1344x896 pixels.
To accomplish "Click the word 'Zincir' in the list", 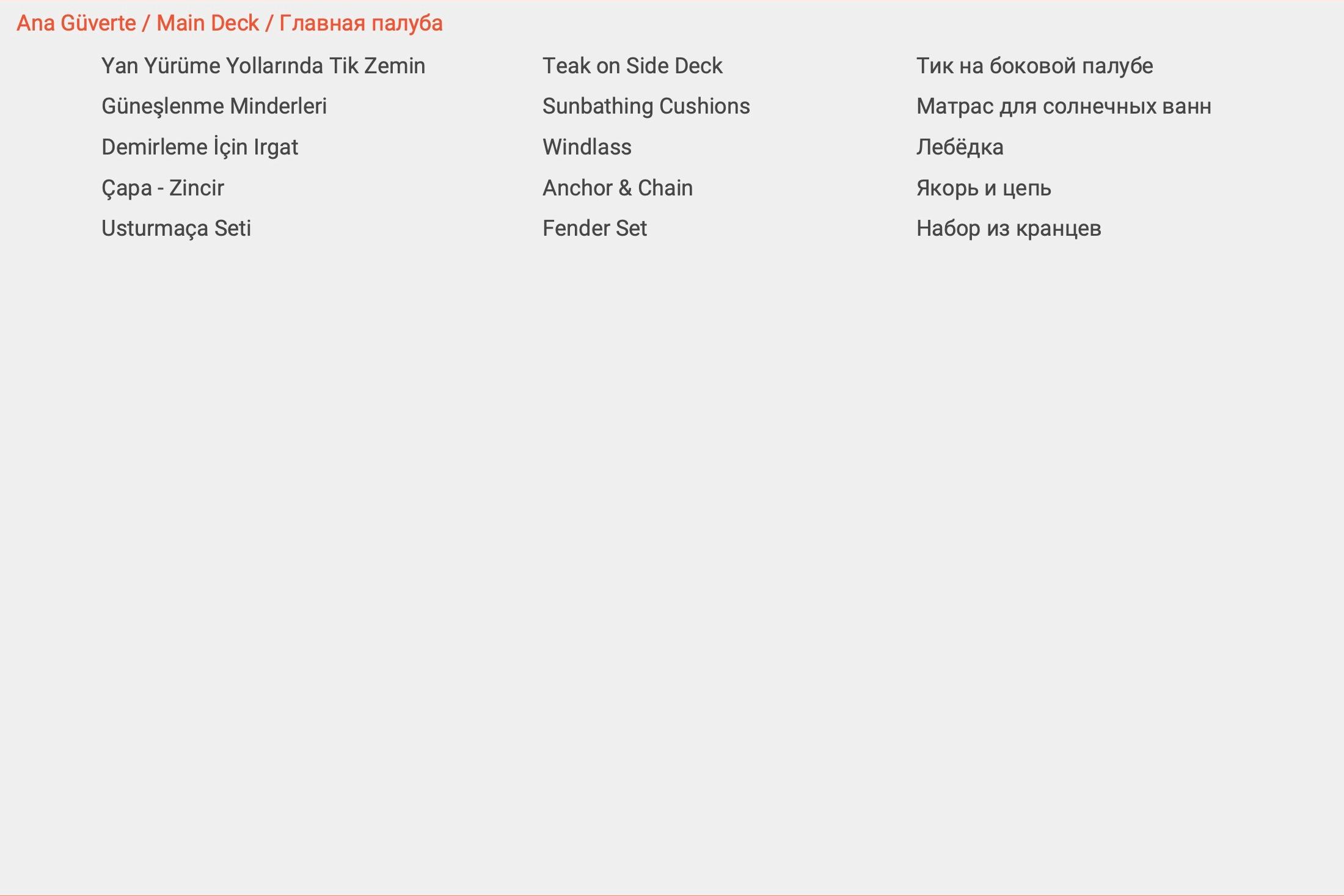I will 197,188.
